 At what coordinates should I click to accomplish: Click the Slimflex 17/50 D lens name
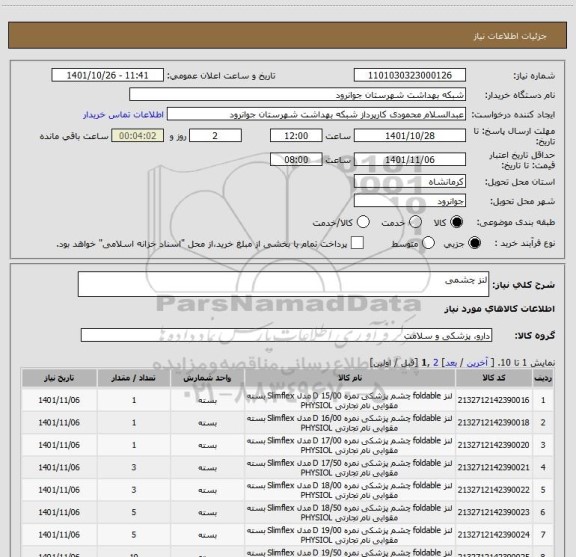[349, 468]
